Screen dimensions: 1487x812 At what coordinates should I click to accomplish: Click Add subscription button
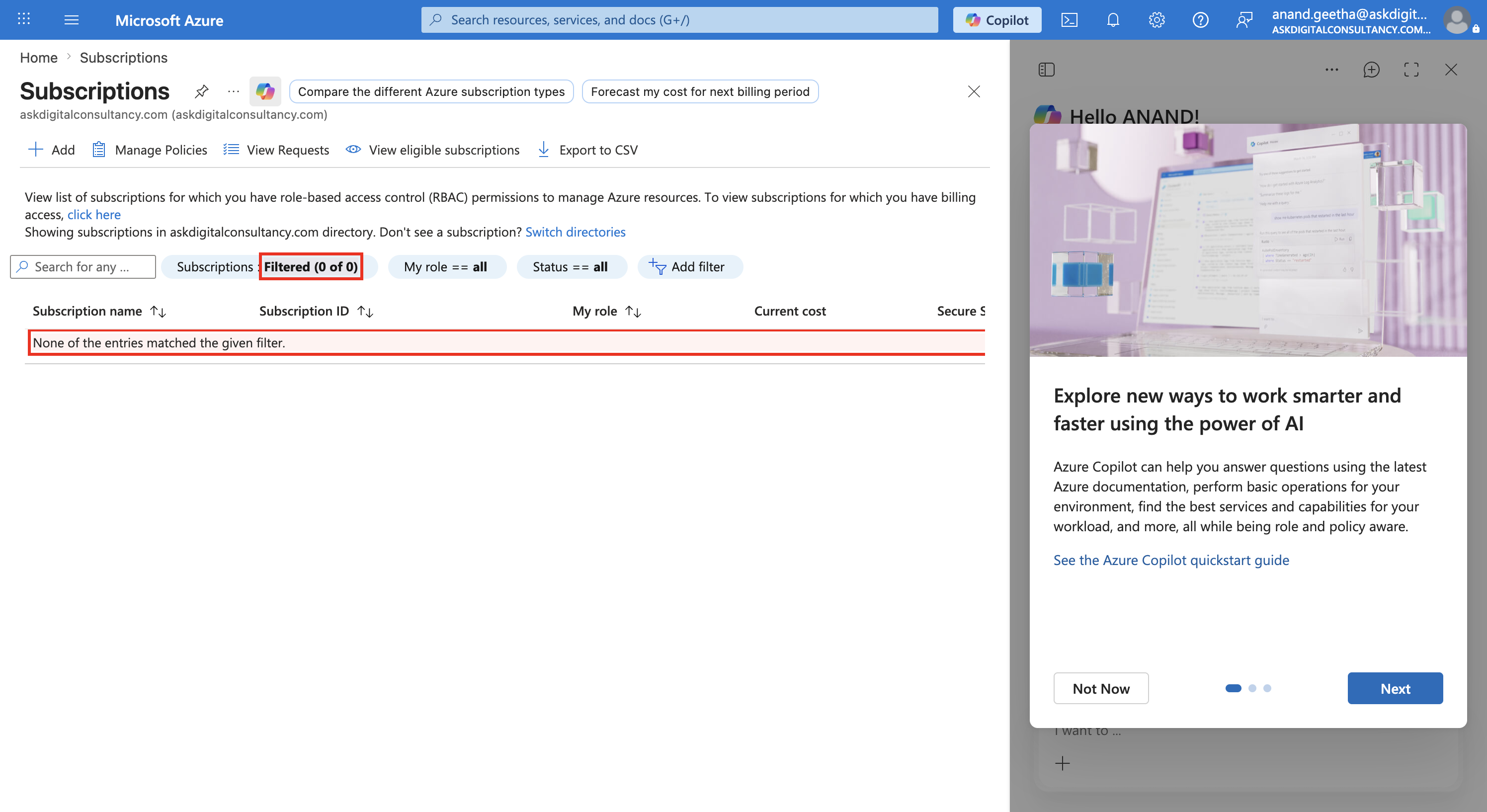(51, 150)
